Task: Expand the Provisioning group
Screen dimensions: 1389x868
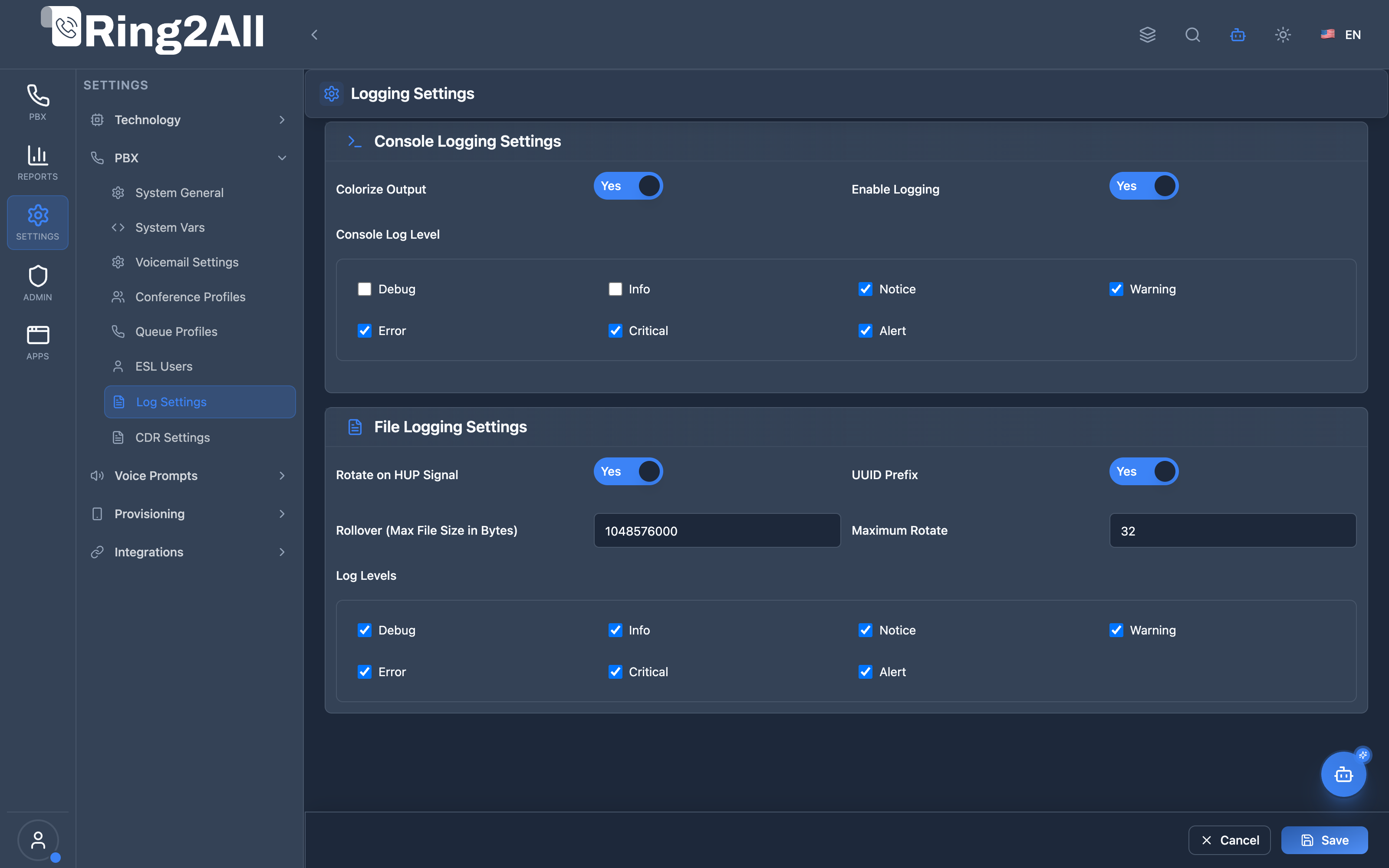Action: pos(189,514)
